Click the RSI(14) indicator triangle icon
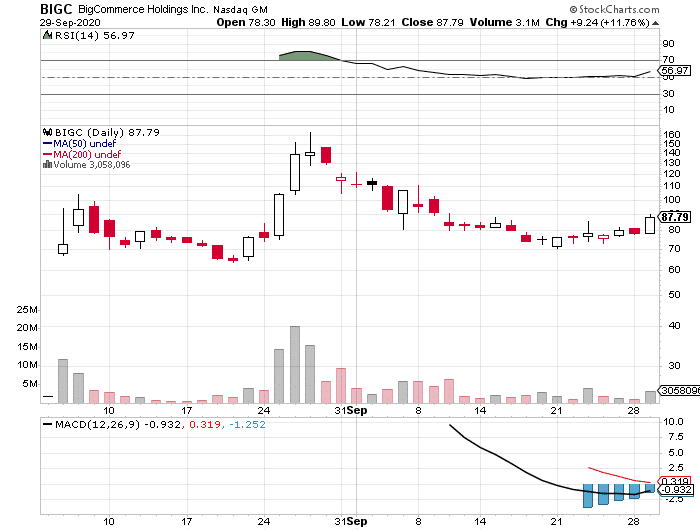This screenshot has width=700, height=530. [x=47, y=35]
